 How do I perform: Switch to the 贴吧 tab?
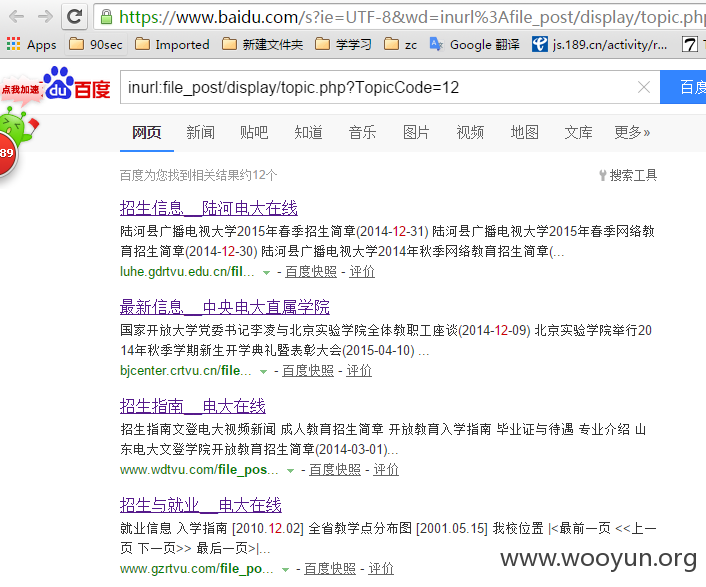[x=254, y=132]
